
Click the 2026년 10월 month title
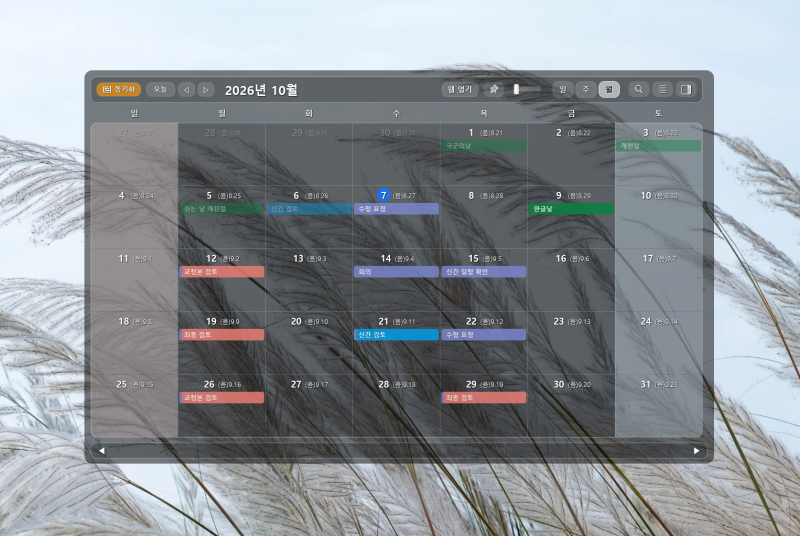pos(261,90)
